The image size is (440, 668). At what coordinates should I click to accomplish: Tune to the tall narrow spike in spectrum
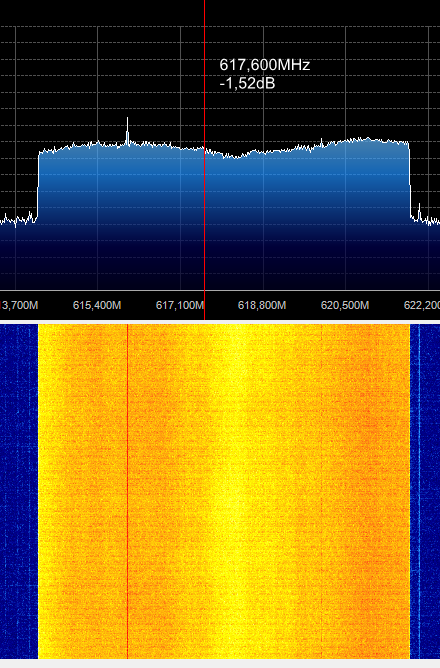127,131
